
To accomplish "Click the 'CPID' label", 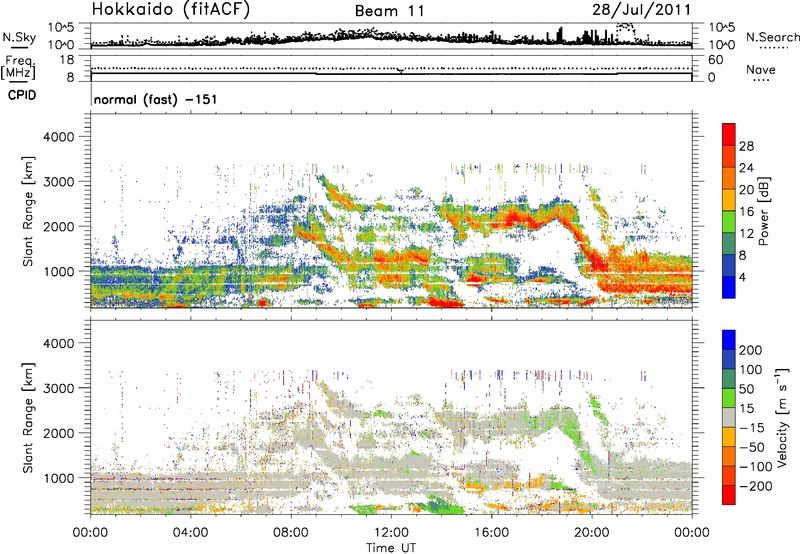I will (x=22, y=95).
